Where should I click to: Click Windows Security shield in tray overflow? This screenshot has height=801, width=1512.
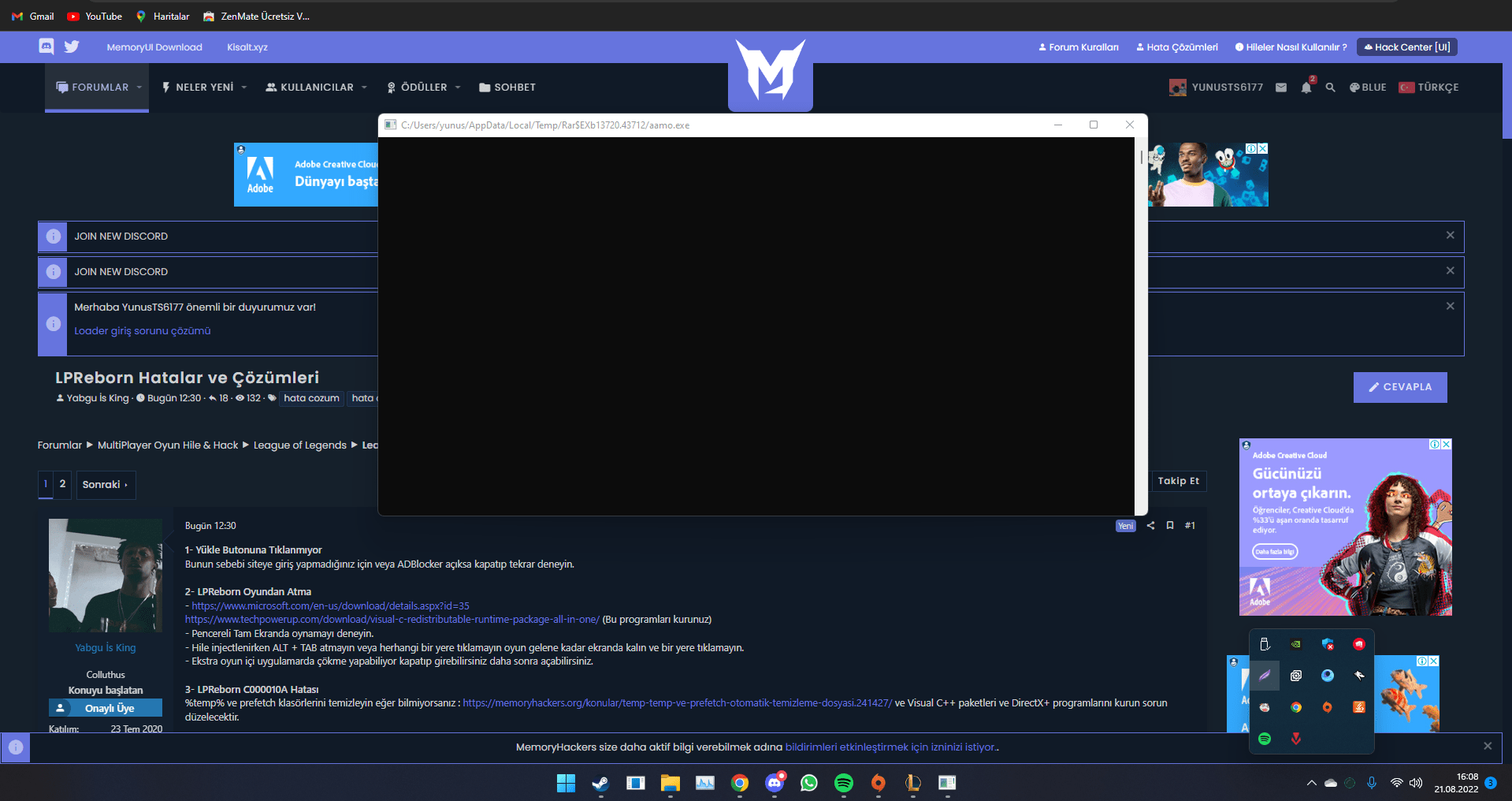(x=1328, y=644)
